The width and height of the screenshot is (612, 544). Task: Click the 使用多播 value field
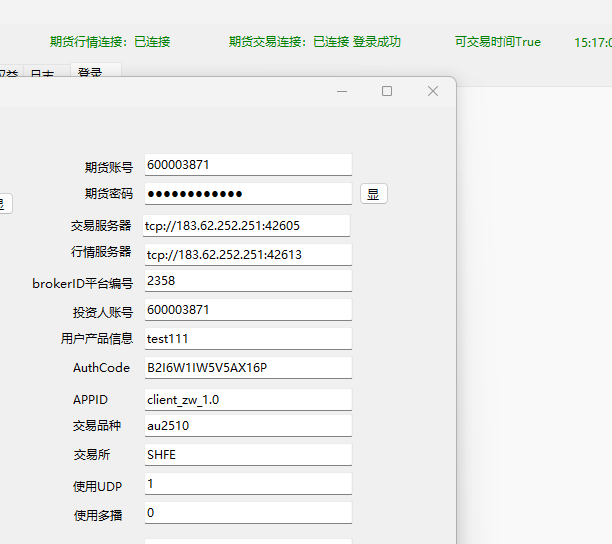click(x=248, y=513)
